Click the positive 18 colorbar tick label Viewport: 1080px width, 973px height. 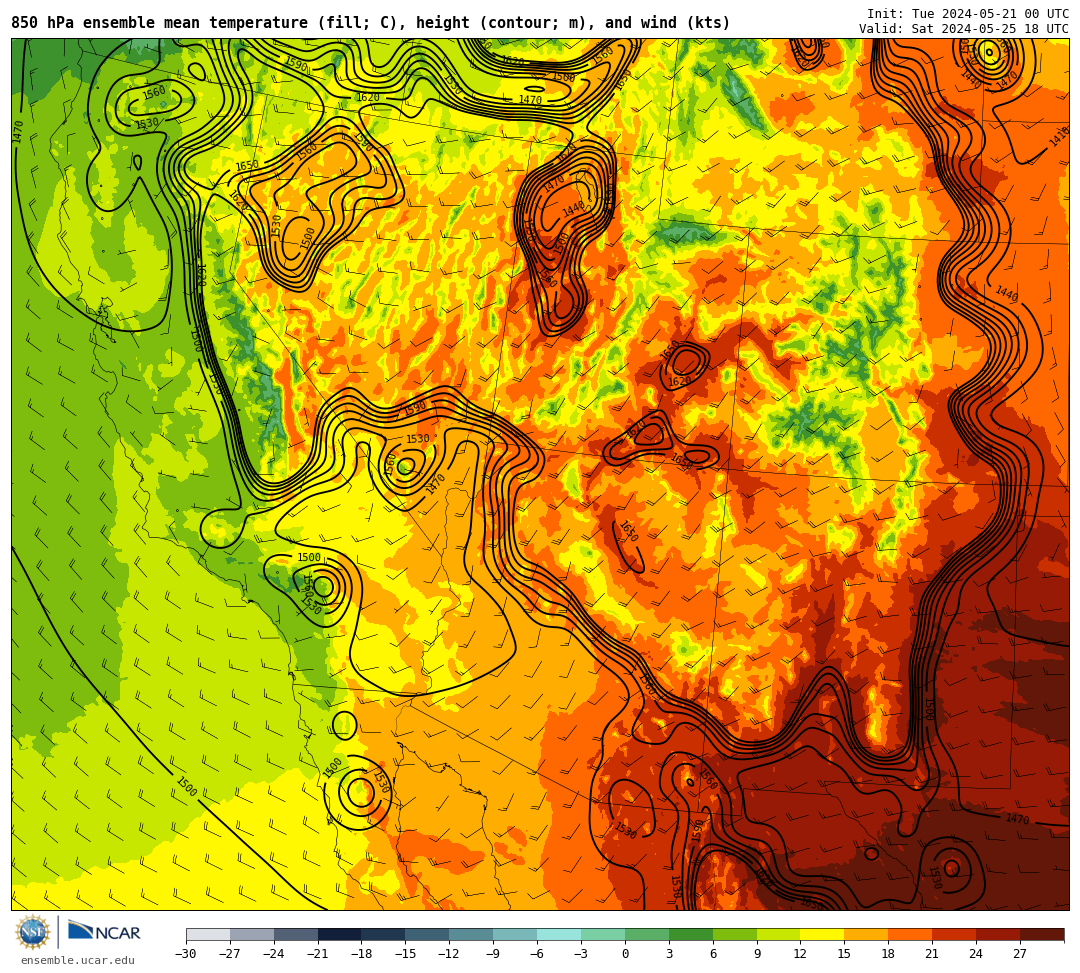click(x=889, y=954)
